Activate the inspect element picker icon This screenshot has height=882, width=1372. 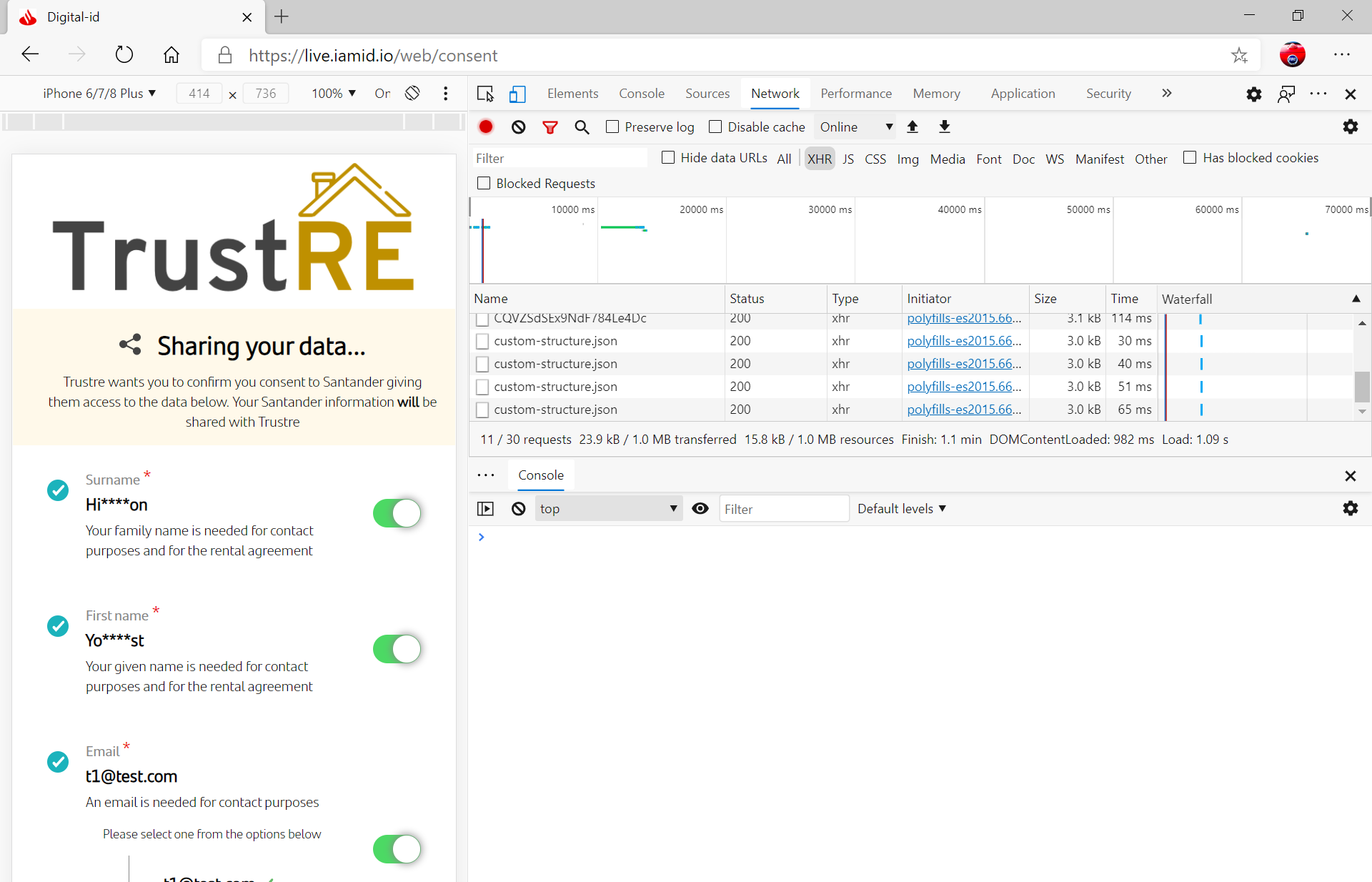click(x=485, y=94)
